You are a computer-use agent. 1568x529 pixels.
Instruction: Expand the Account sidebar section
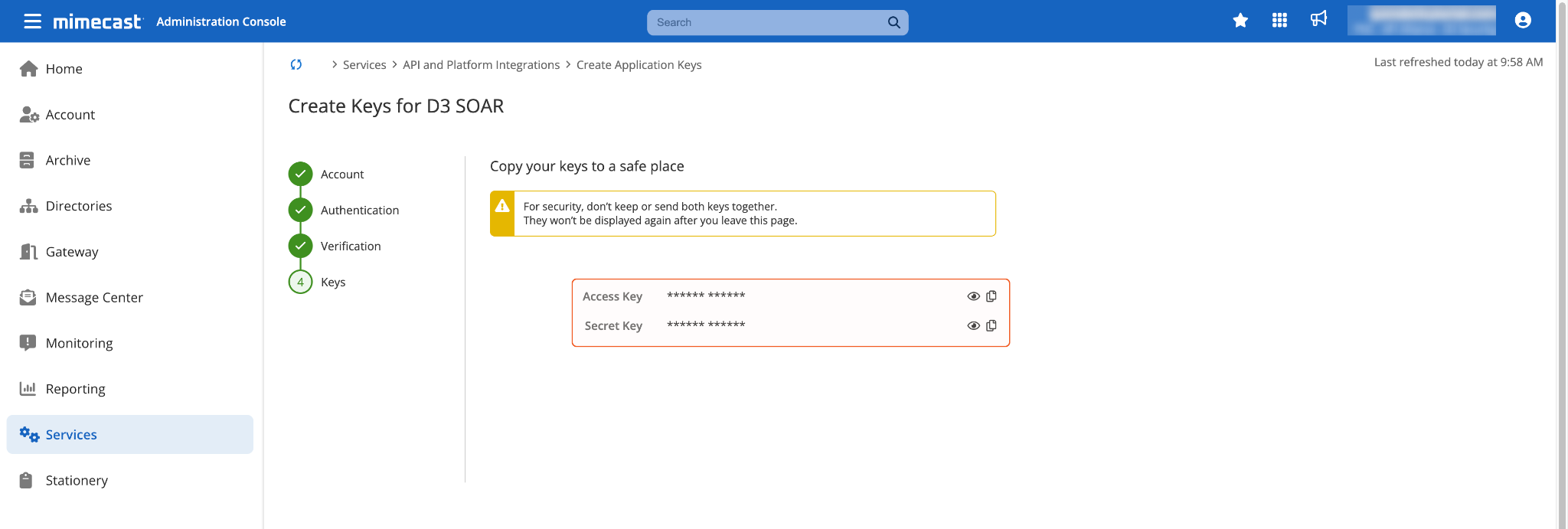[70, 115]
